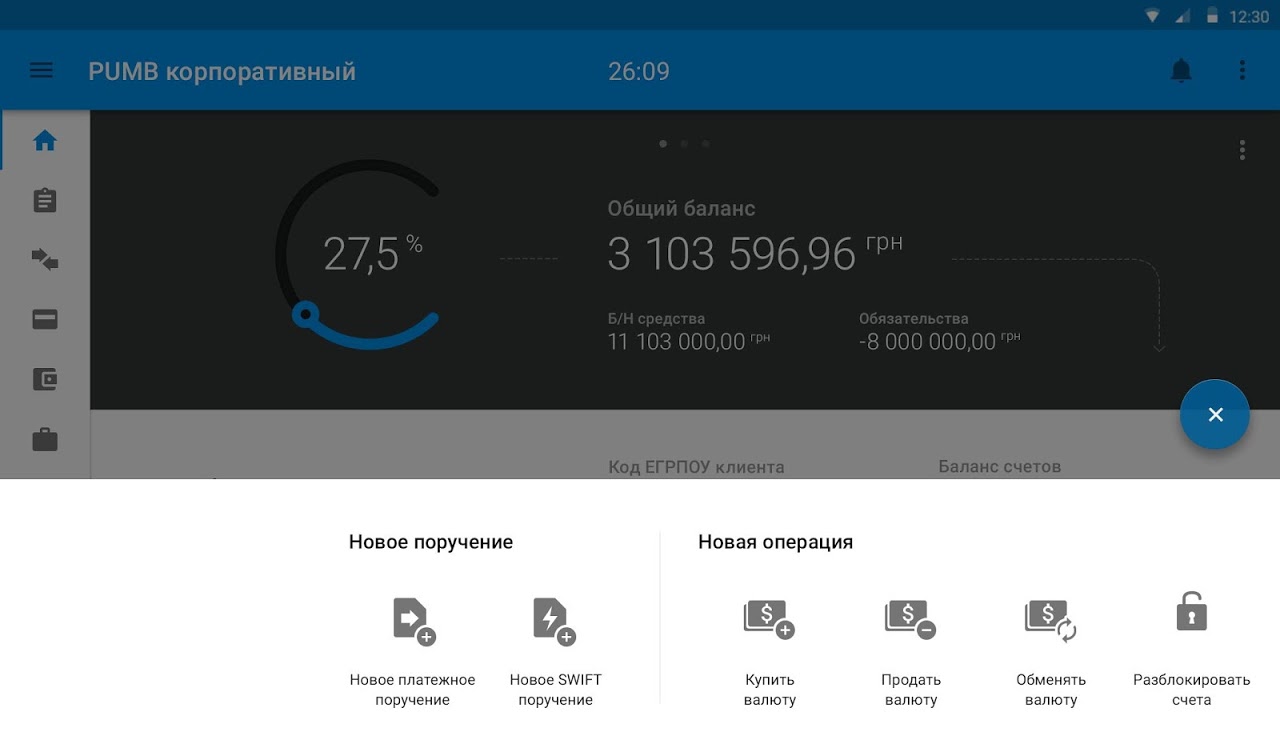Open the transfers arrows sidebar icon
1280x756 pixels.
(x=45, y=260)
